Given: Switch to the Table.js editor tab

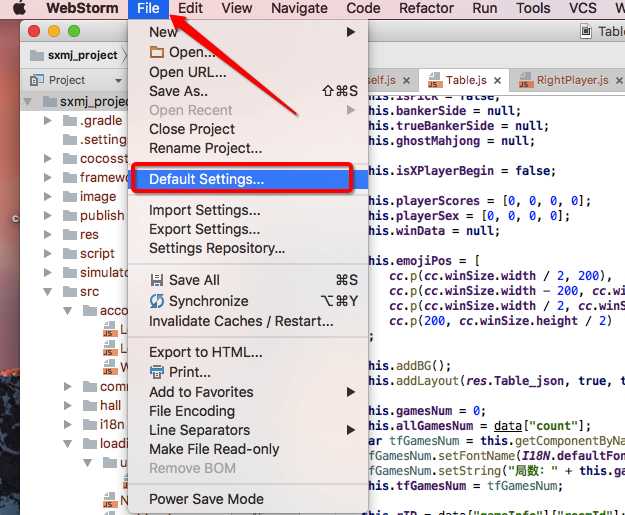Looking at the screenshot, I should click(x=464, y=80).
